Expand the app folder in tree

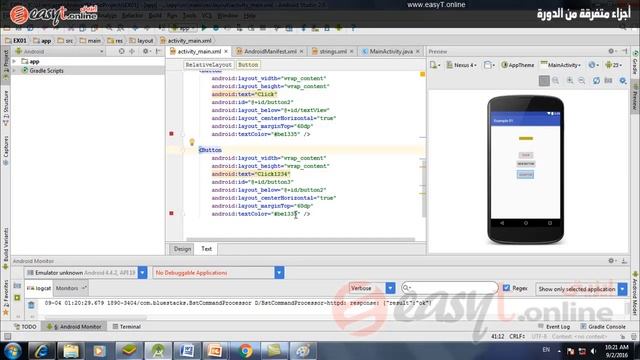tap(15, 61)
